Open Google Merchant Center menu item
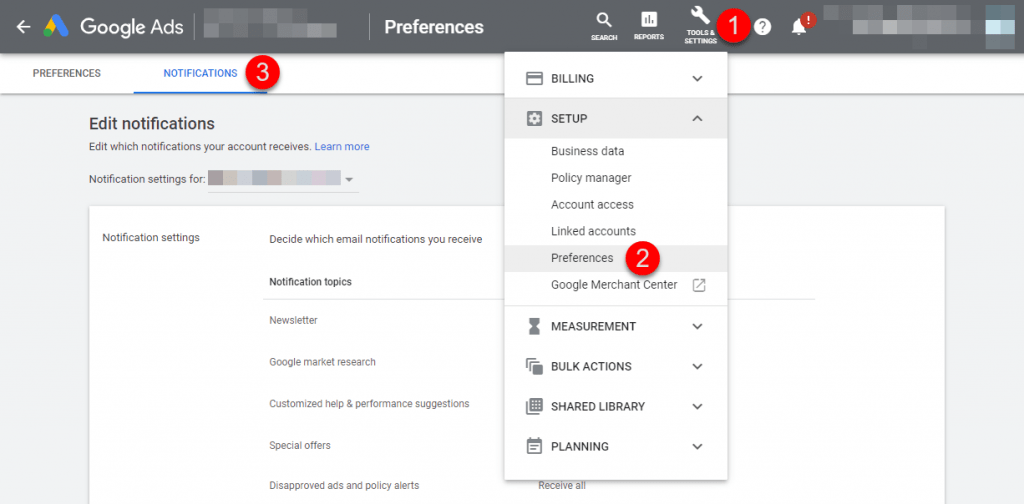Viewport: 1024px width, 504px height. pyautogui.click(x=616, y=285)
